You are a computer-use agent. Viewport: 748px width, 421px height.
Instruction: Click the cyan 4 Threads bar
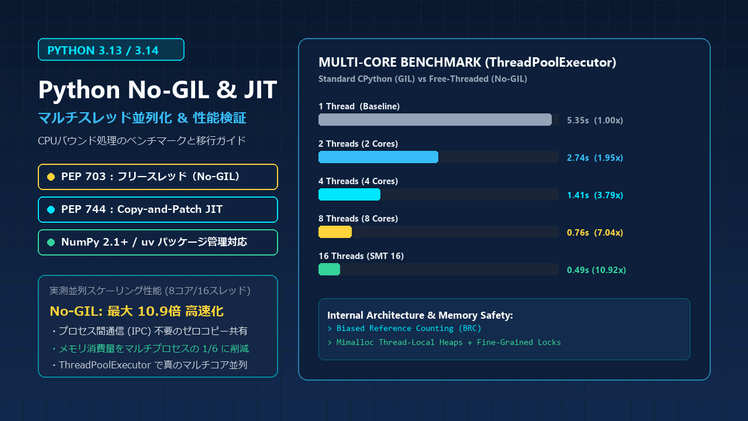[x=349, y=195]
